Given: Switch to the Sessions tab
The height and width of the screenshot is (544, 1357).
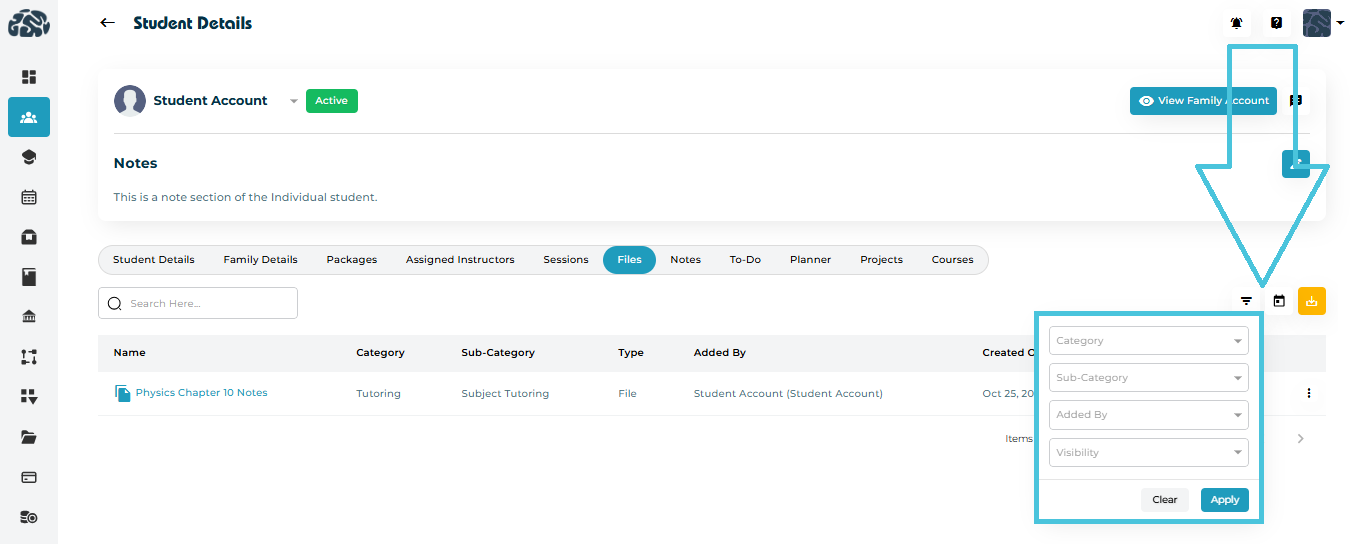Looking at the screenshot, I should point(566,260).
